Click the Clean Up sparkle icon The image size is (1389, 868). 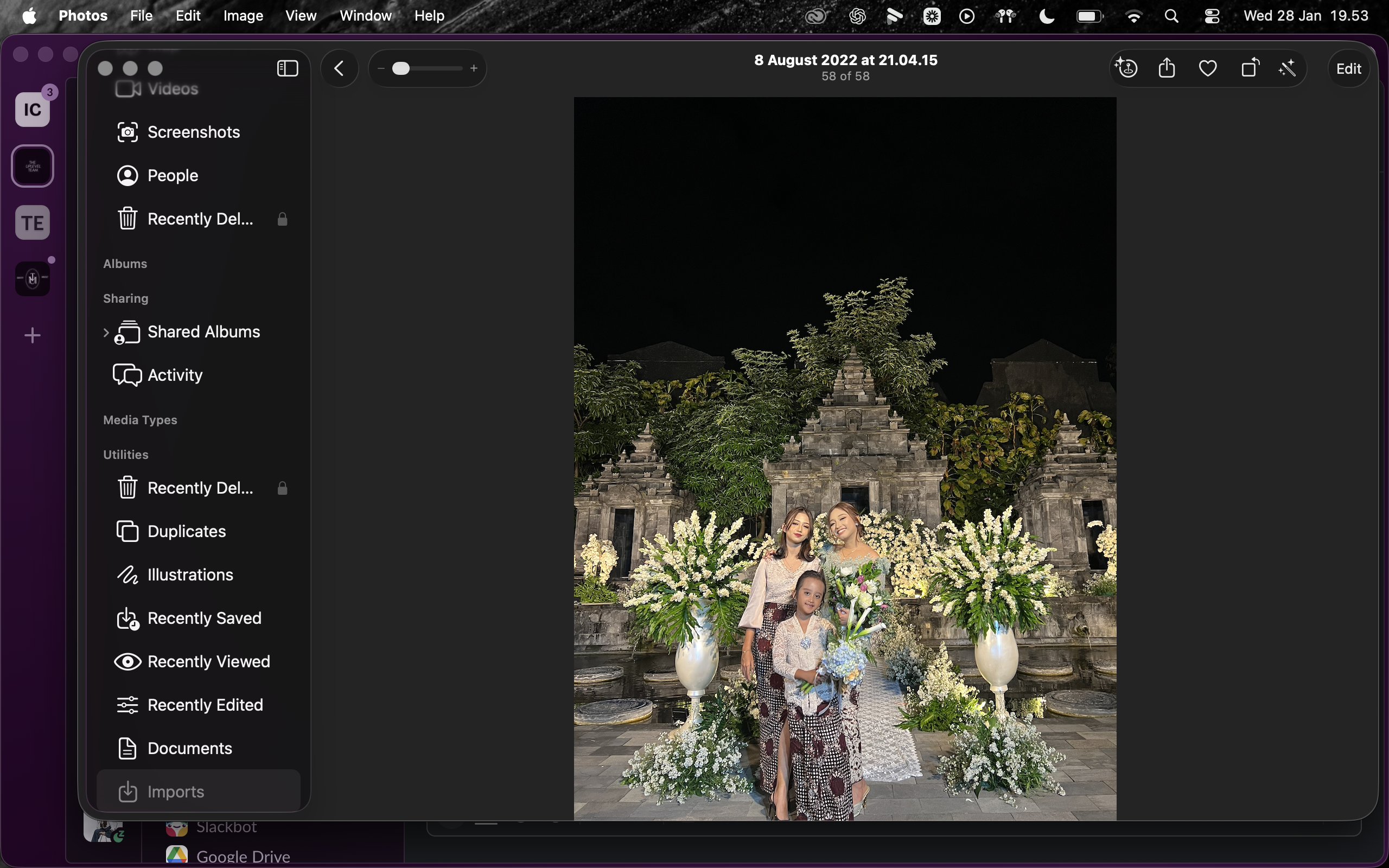1126,68
